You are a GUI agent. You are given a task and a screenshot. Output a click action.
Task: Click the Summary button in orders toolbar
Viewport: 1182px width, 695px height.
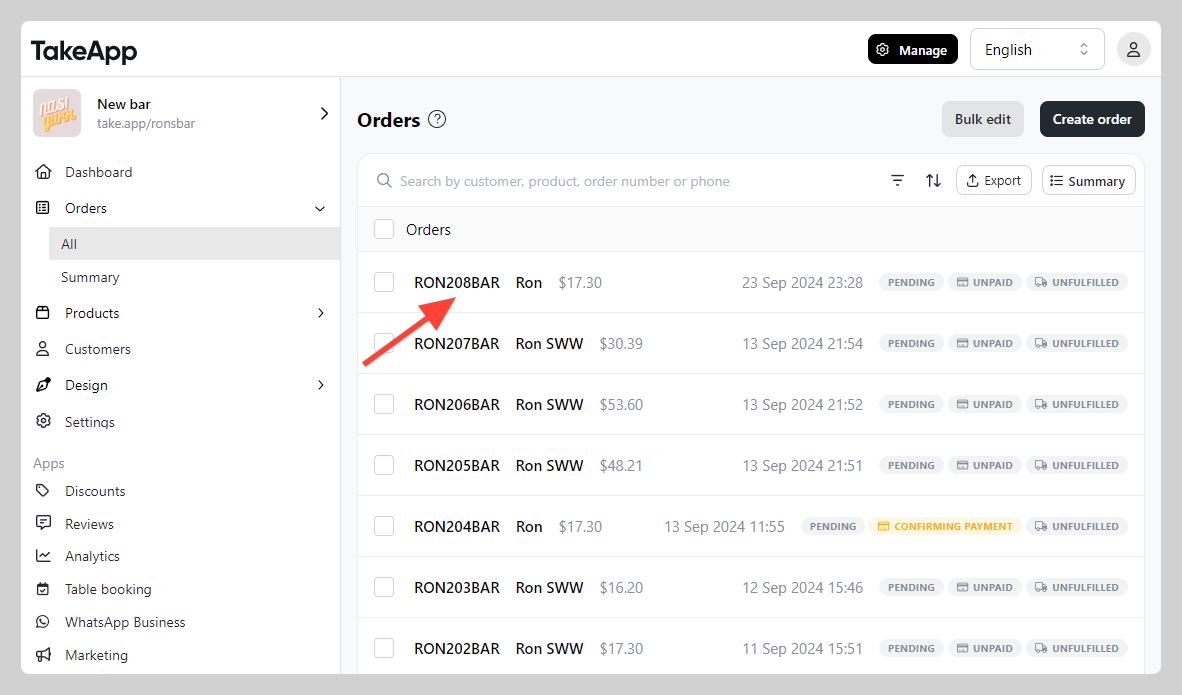(1089, 180)
